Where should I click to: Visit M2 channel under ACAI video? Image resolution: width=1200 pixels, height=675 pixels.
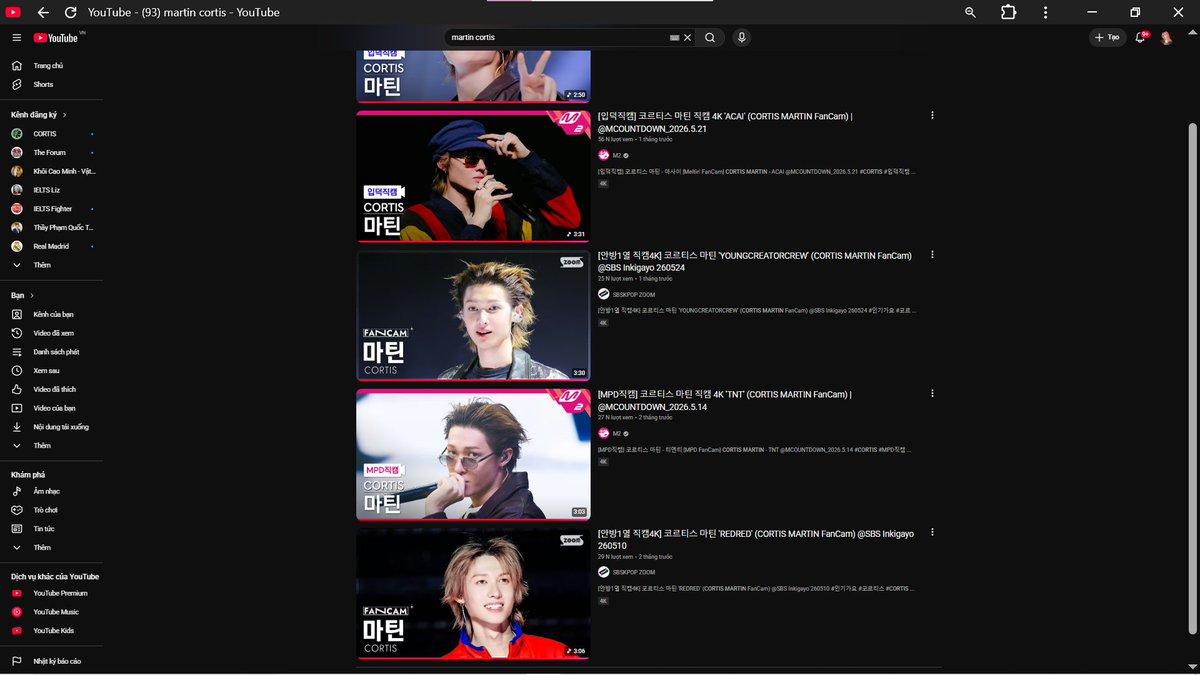[x=617, y=156]
